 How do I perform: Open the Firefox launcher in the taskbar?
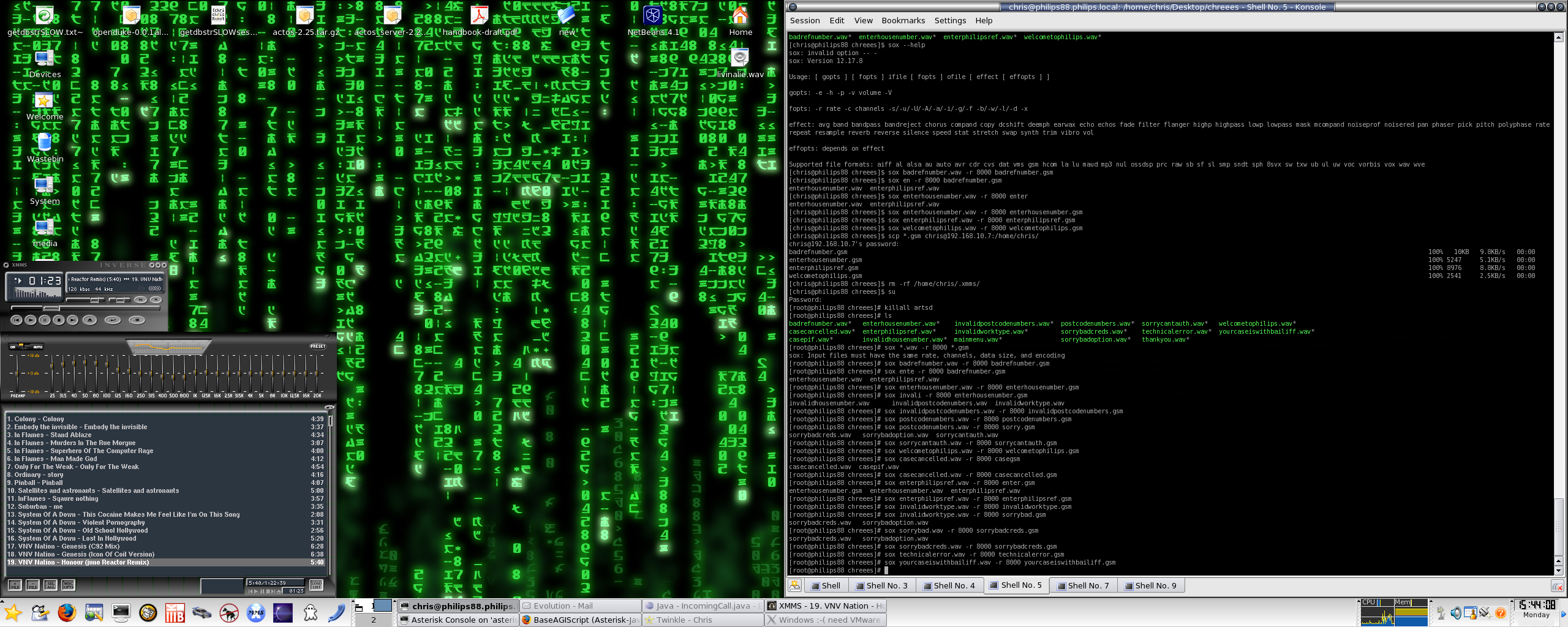[66, 612]
